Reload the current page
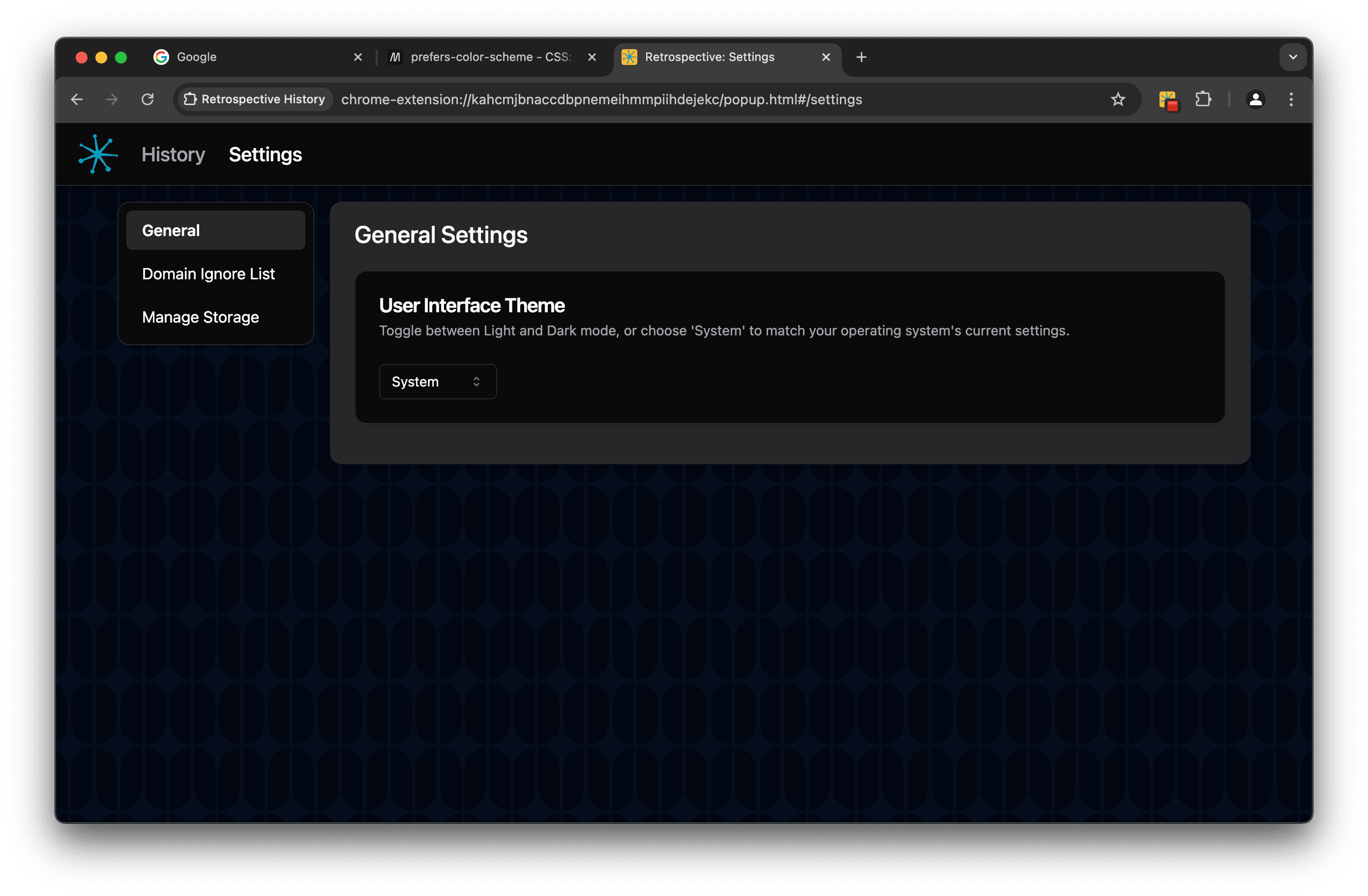Screen dimensions: 1368x896 tap(148, 99)
